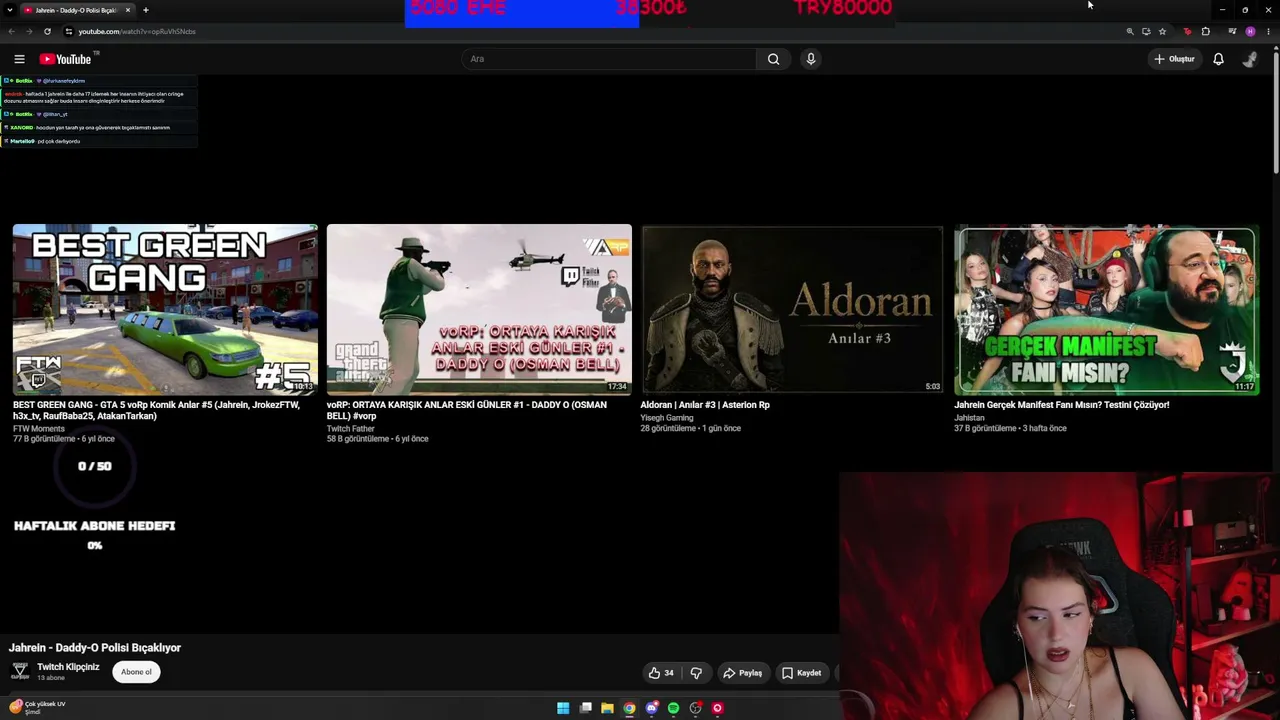The image size is (1280, 720).
Task: Share the video with Paylaş
Action: point(742,673)
